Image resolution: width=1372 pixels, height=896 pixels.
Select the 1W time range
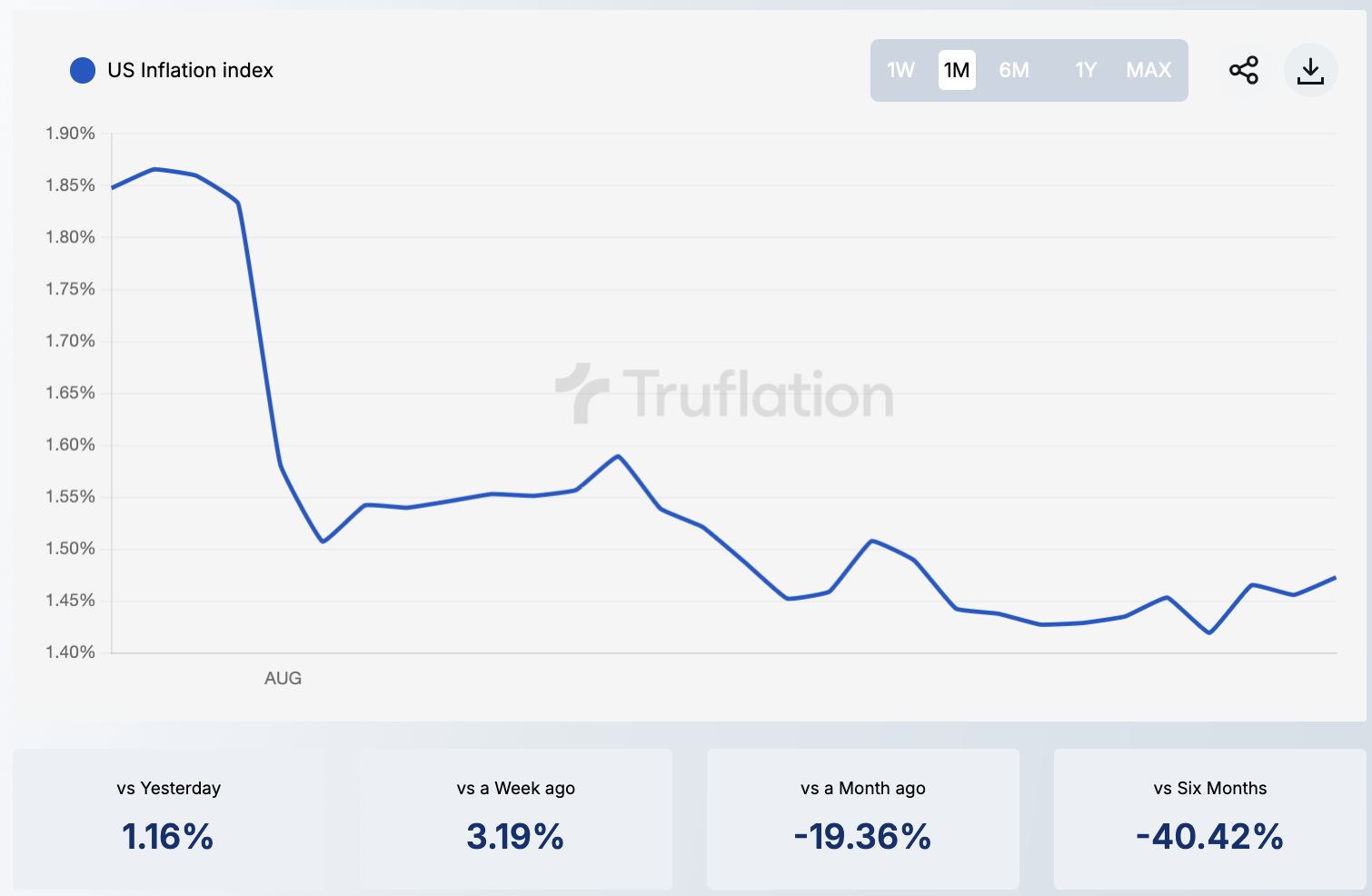[x=900, y=70]
